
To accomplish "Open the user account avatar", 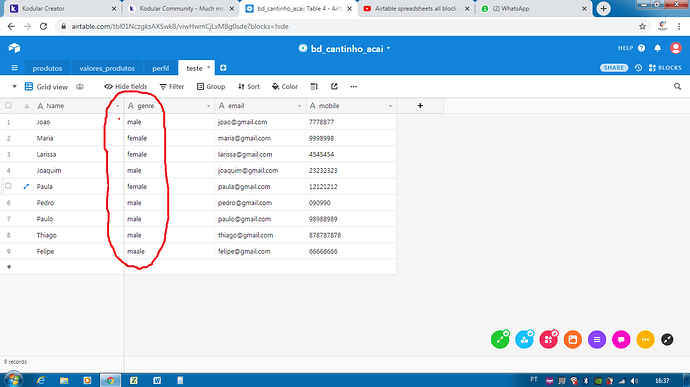I will pyautogui.click(x=675, y=48).
